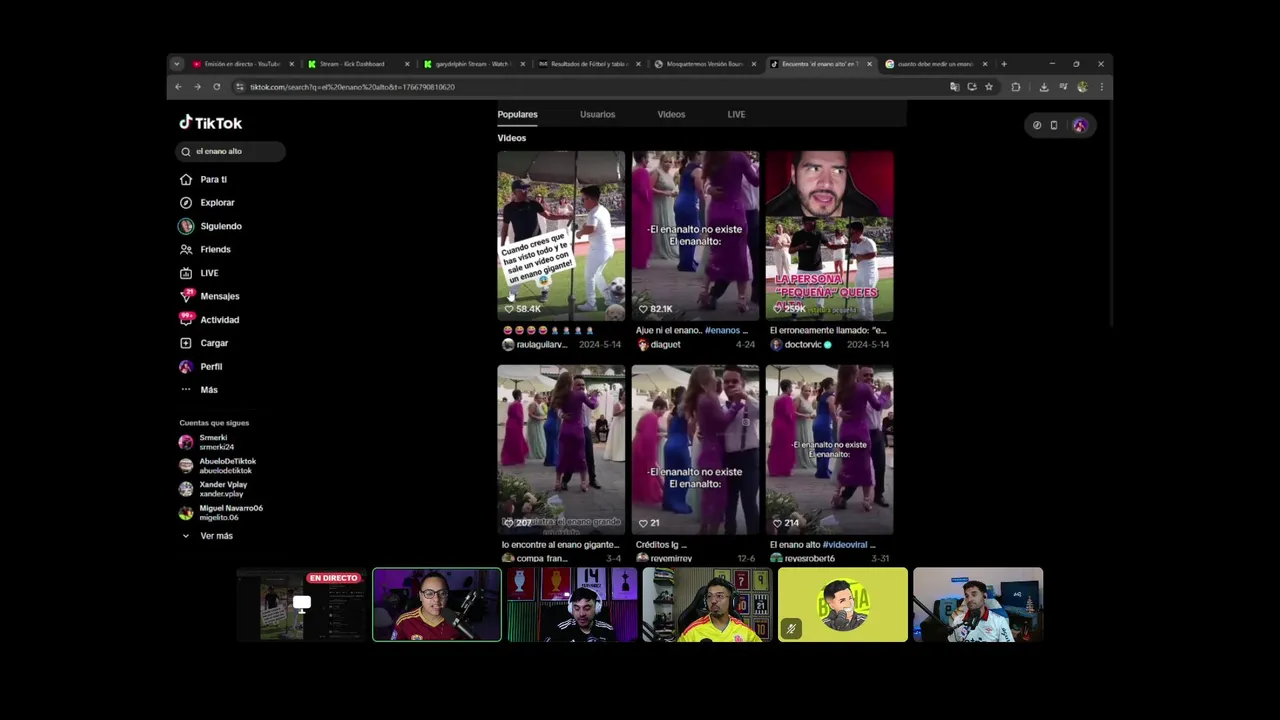Click the translate page icon in address bar

(954, 87)
